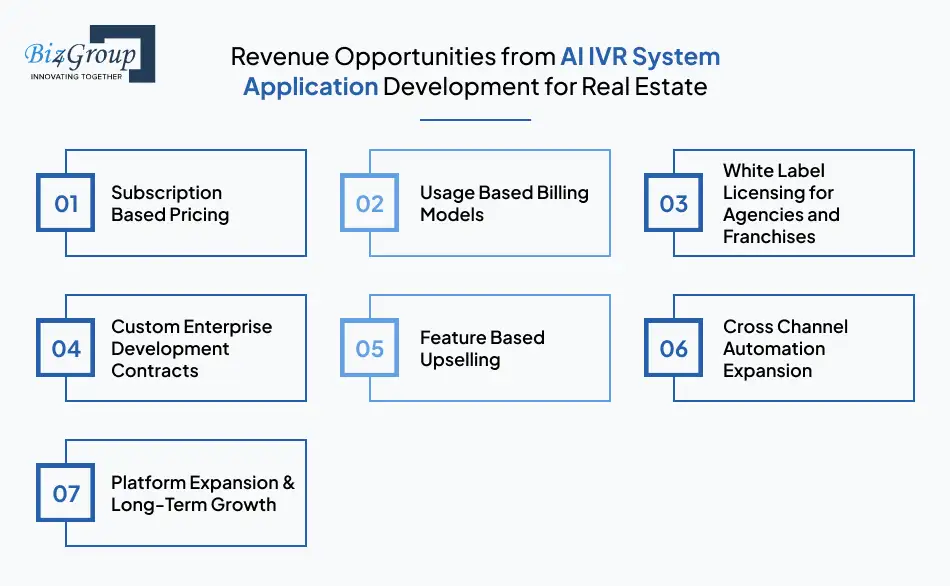950x586 pixels.
Task: Select the 07 number badge
Action: (65, 492)
